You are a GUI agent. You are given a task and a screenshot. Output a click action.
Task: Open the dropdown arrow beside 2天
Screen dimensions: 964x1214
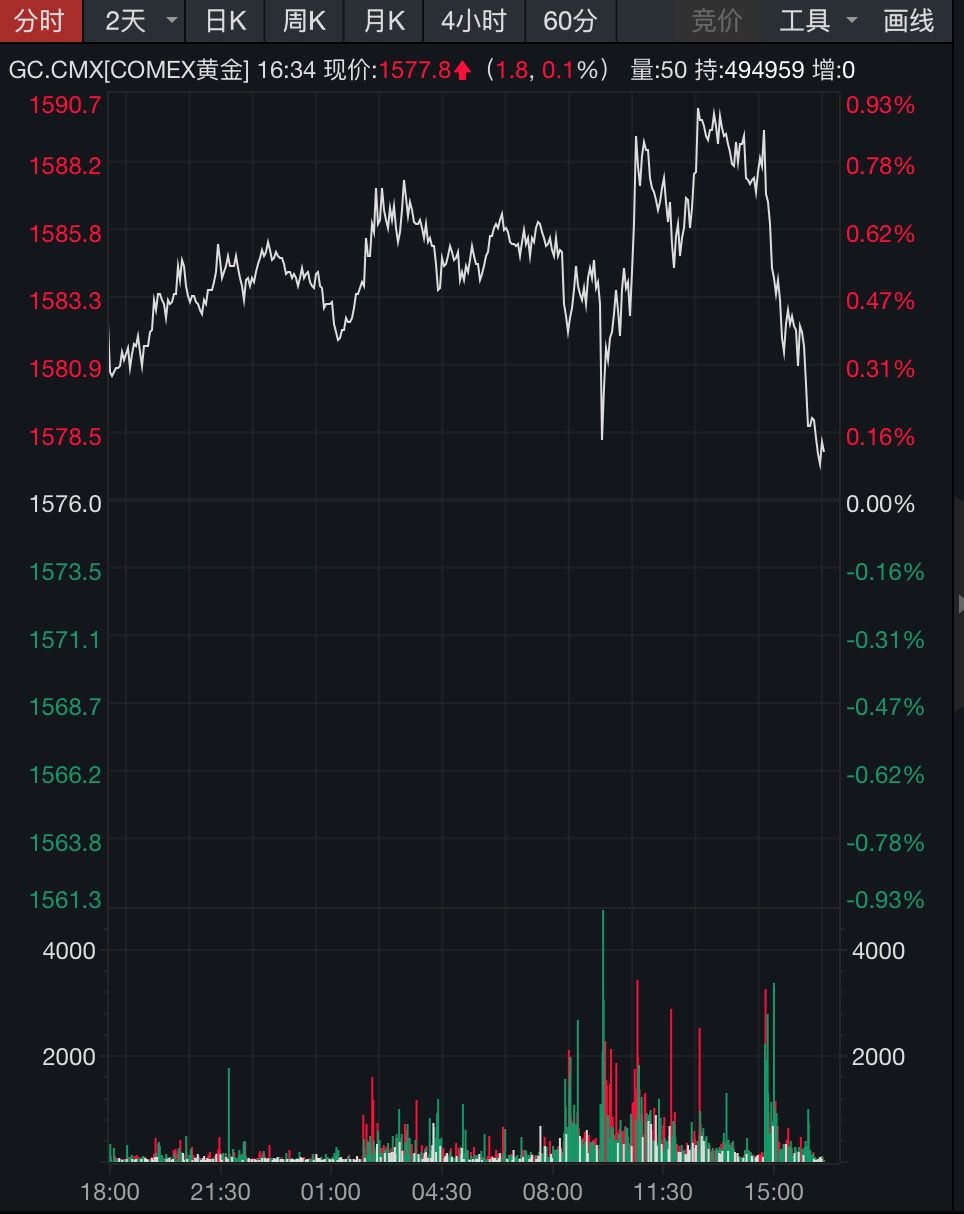coord(172,20)
